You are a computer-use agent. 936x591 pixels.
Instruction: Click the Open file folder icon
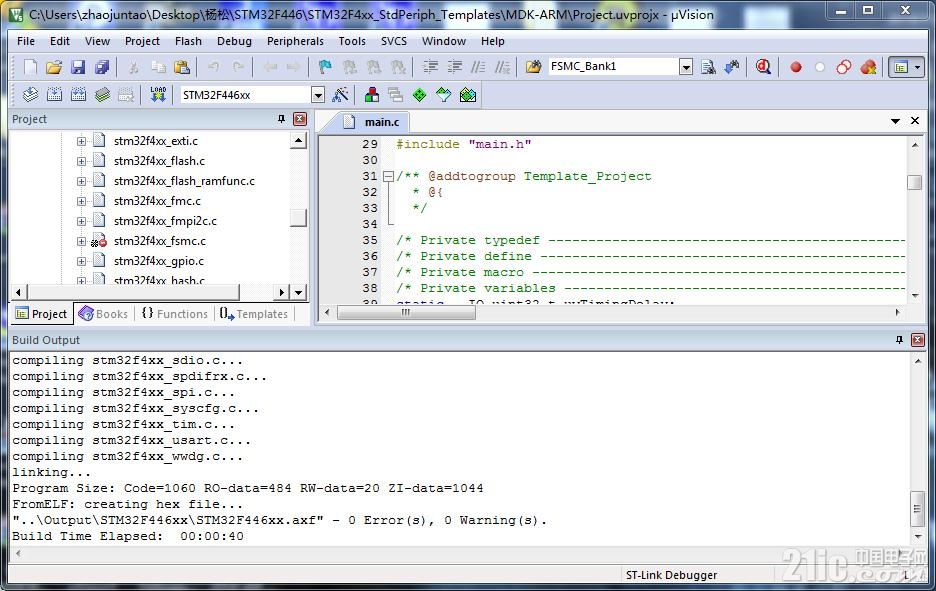click(54, 67)
